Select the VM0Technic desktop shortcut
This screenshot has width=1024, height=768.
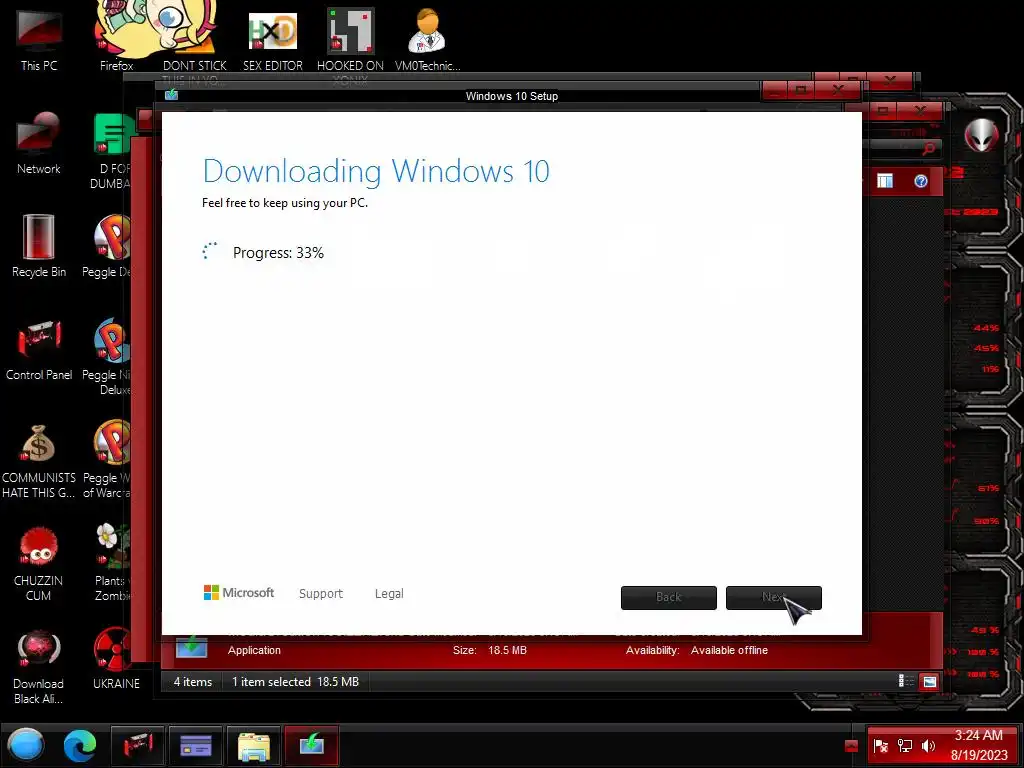point(427,39)
